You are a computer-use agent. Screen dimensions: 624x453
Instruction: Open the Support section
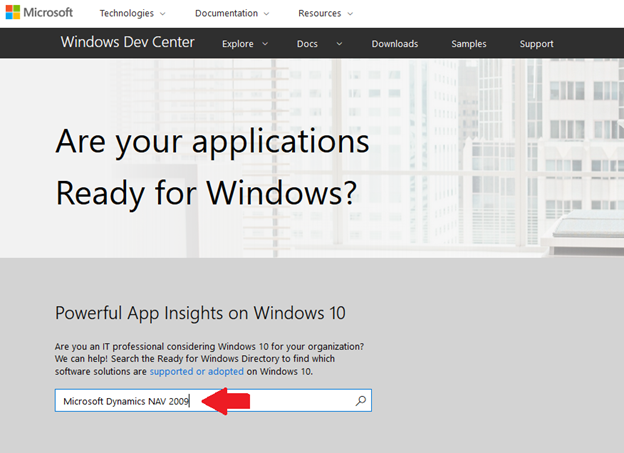click(536, 44)
